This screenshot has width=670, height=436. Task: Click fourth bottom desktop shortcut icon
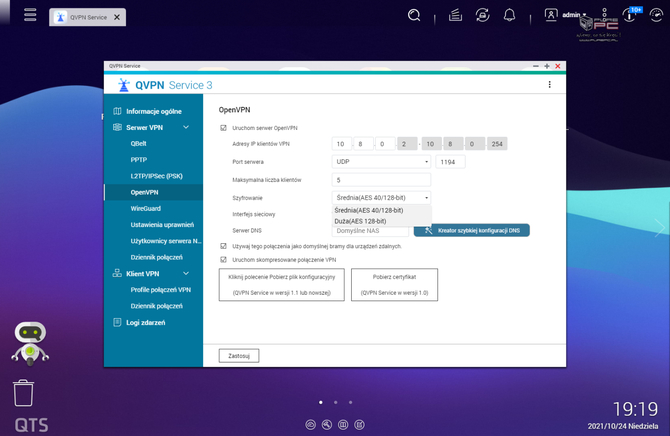coord(359,424)
